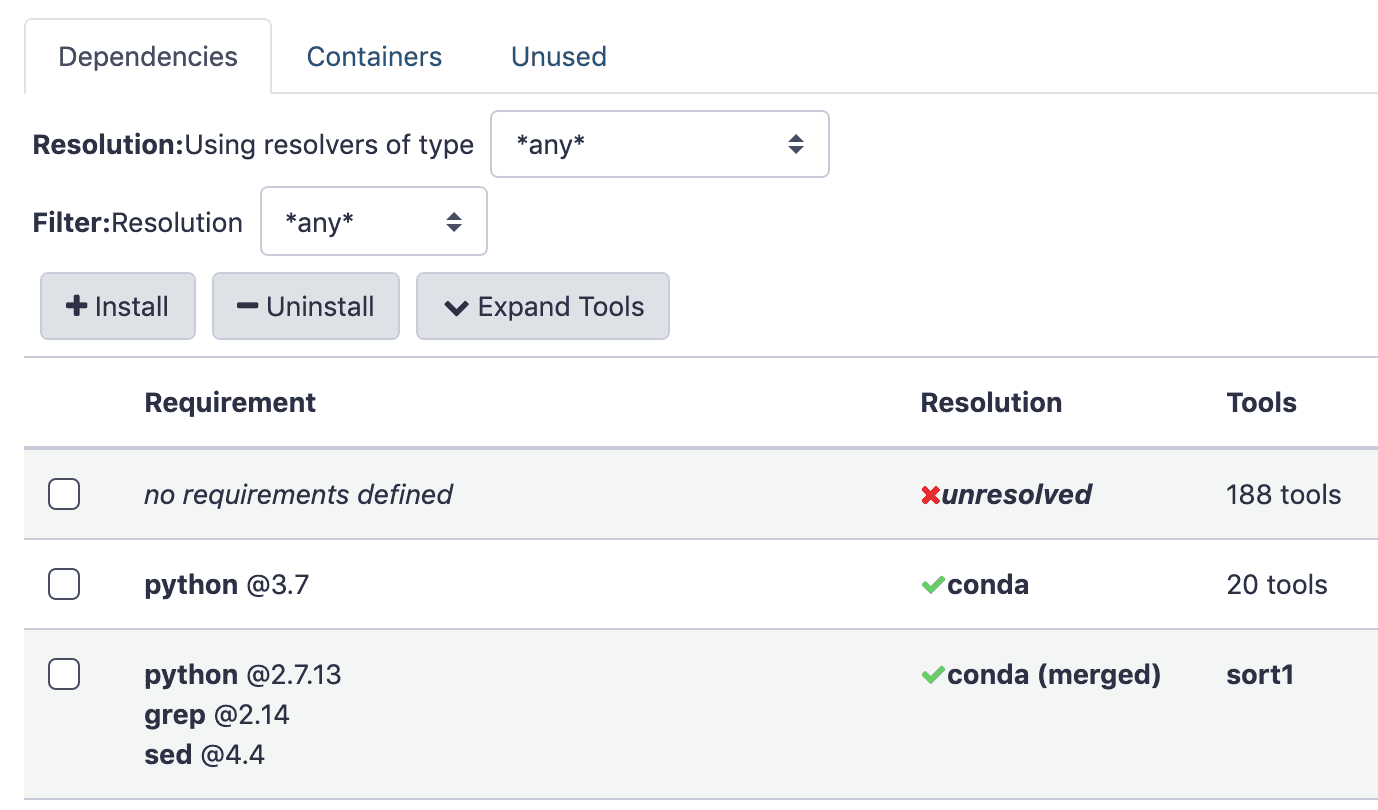Open the Resolution filter dropdown

[374, 221]
